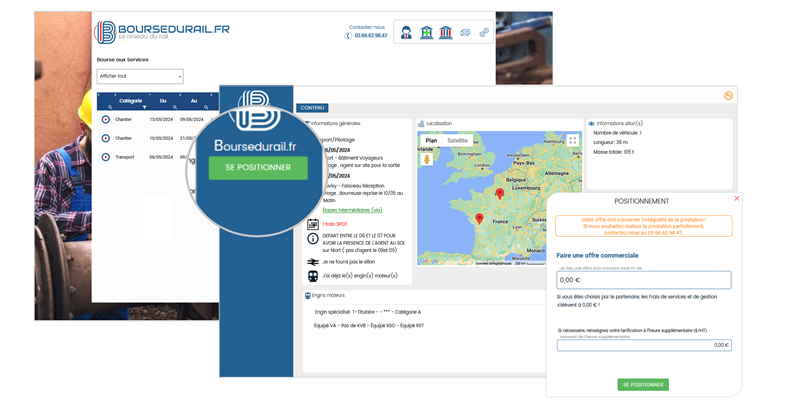Click the 'Masse totale: 105 t' text
Viewport: 800px width, 413px height.
pyautogui.click(x=613, y=152)
